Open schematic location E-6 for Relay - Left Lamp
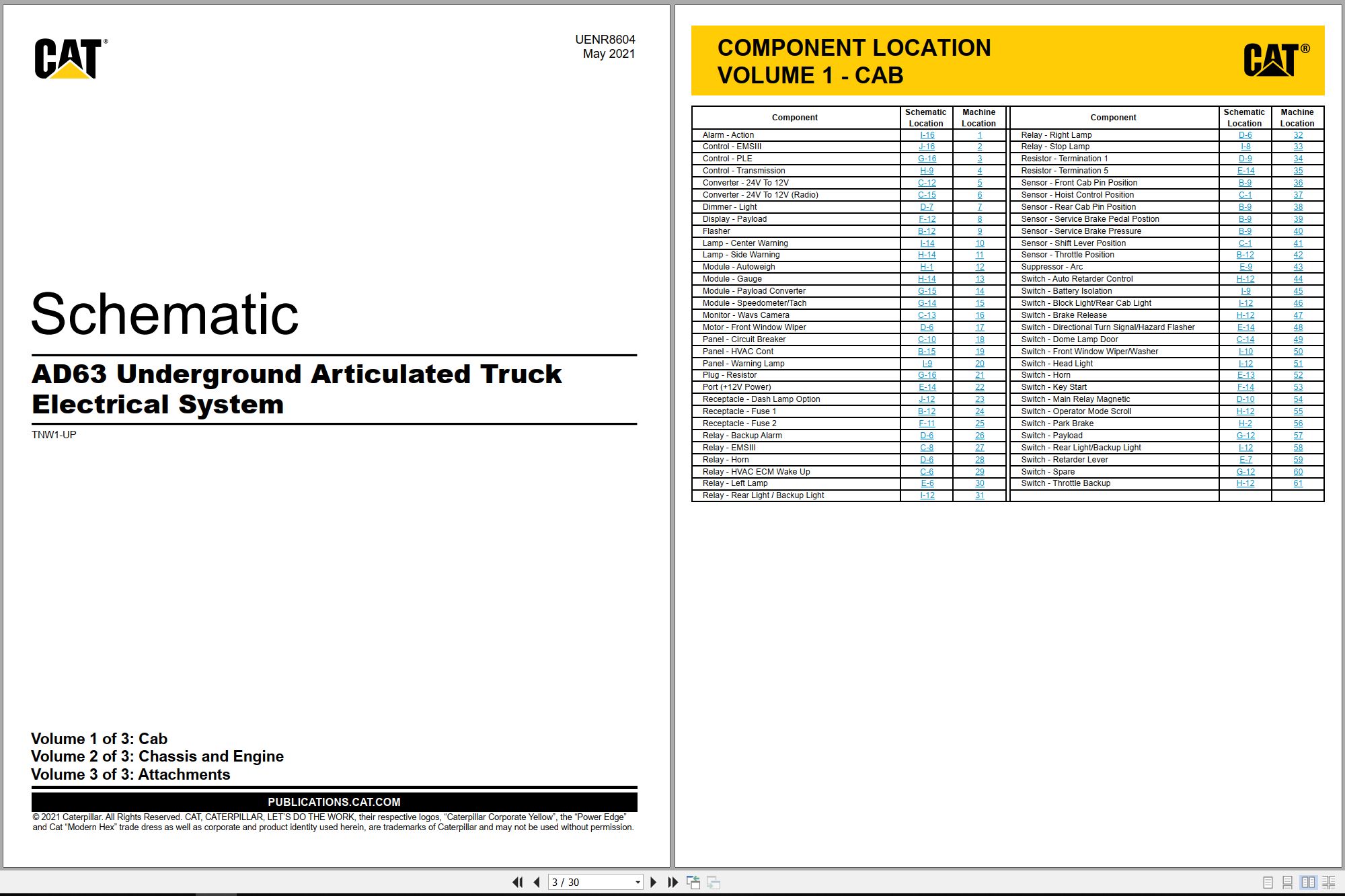The height and width of the screenshot is (896, 1345). coord(927,483)
